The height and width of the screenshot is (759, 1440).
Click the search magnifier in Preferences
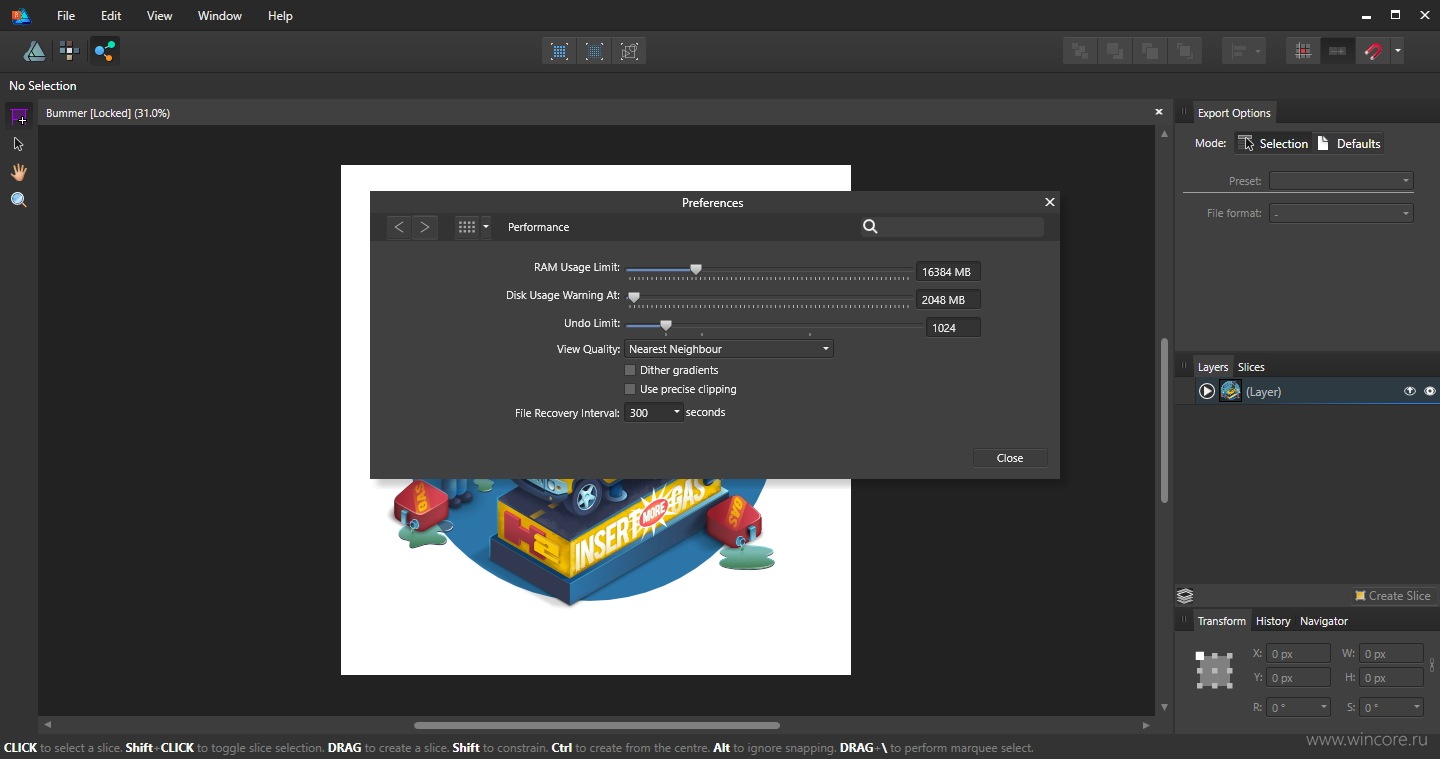tap(870, 227)
